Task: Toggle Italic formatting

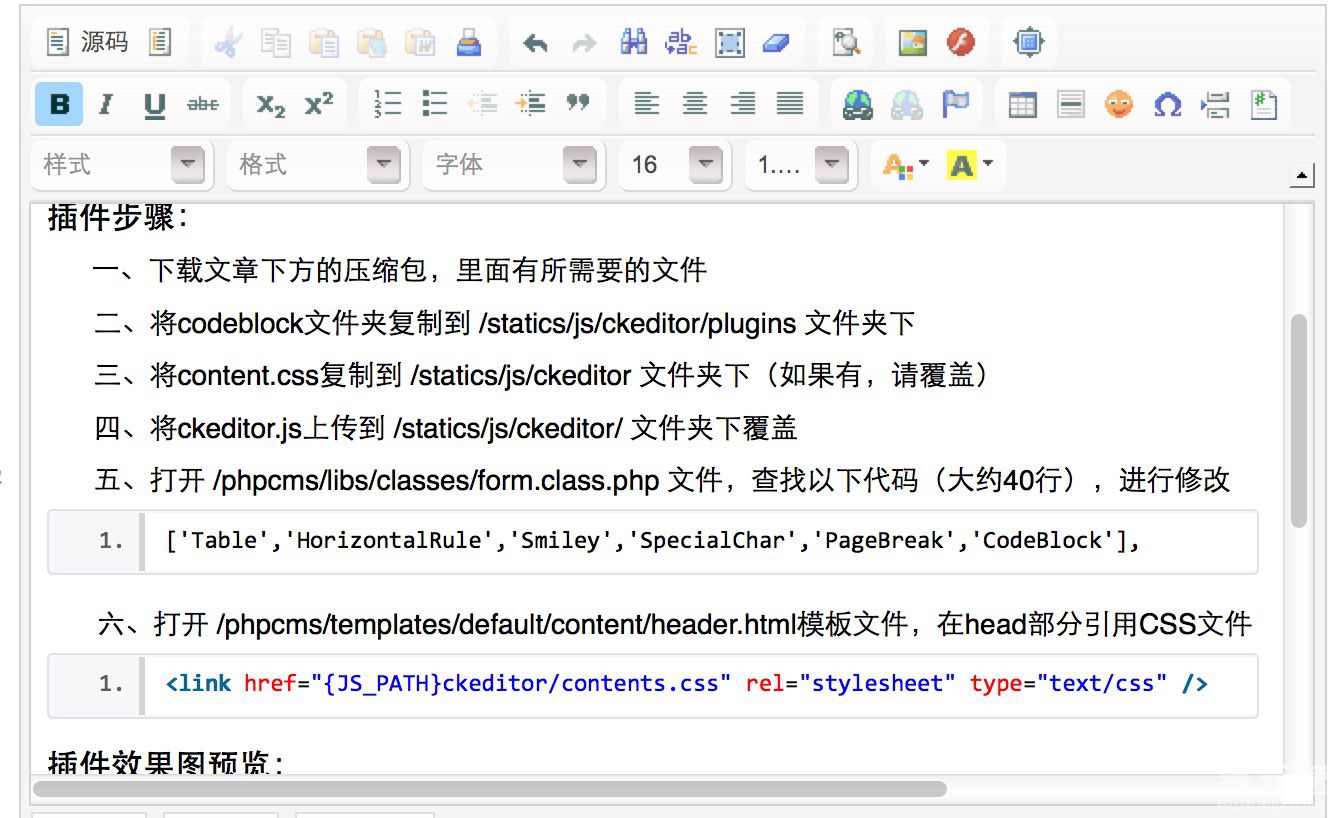Action: pyautogui.click(x=106, y=104)
